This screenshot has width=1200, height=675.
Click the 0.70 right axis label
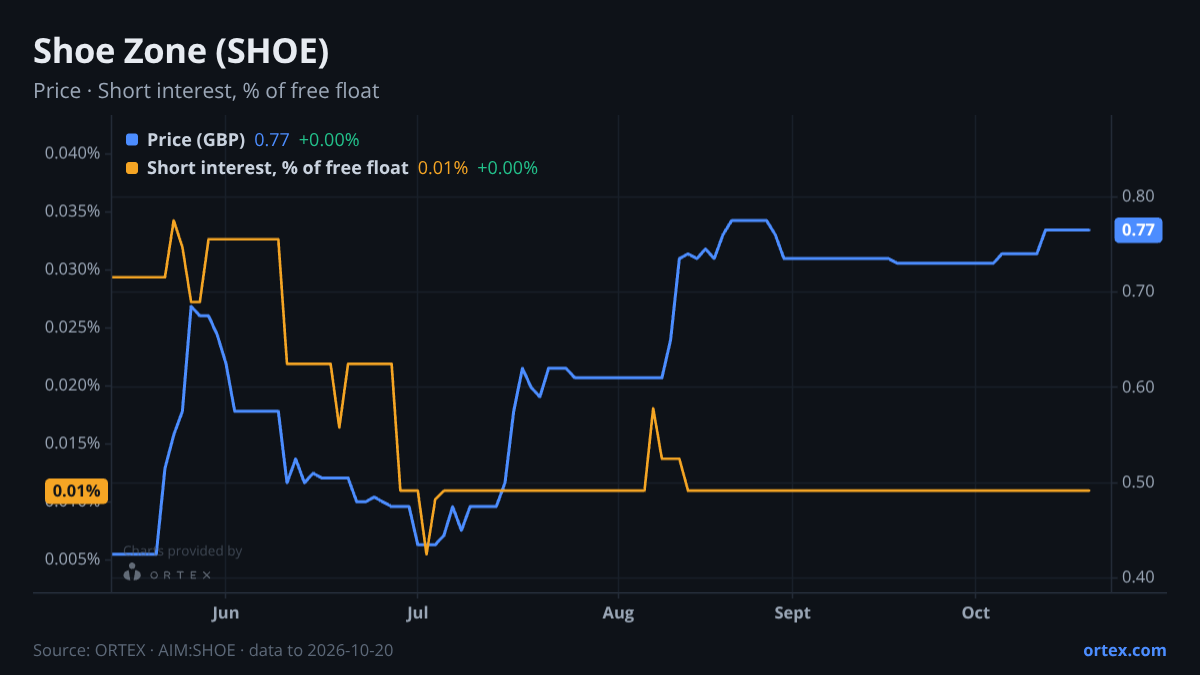click(x=1138, y=291)
